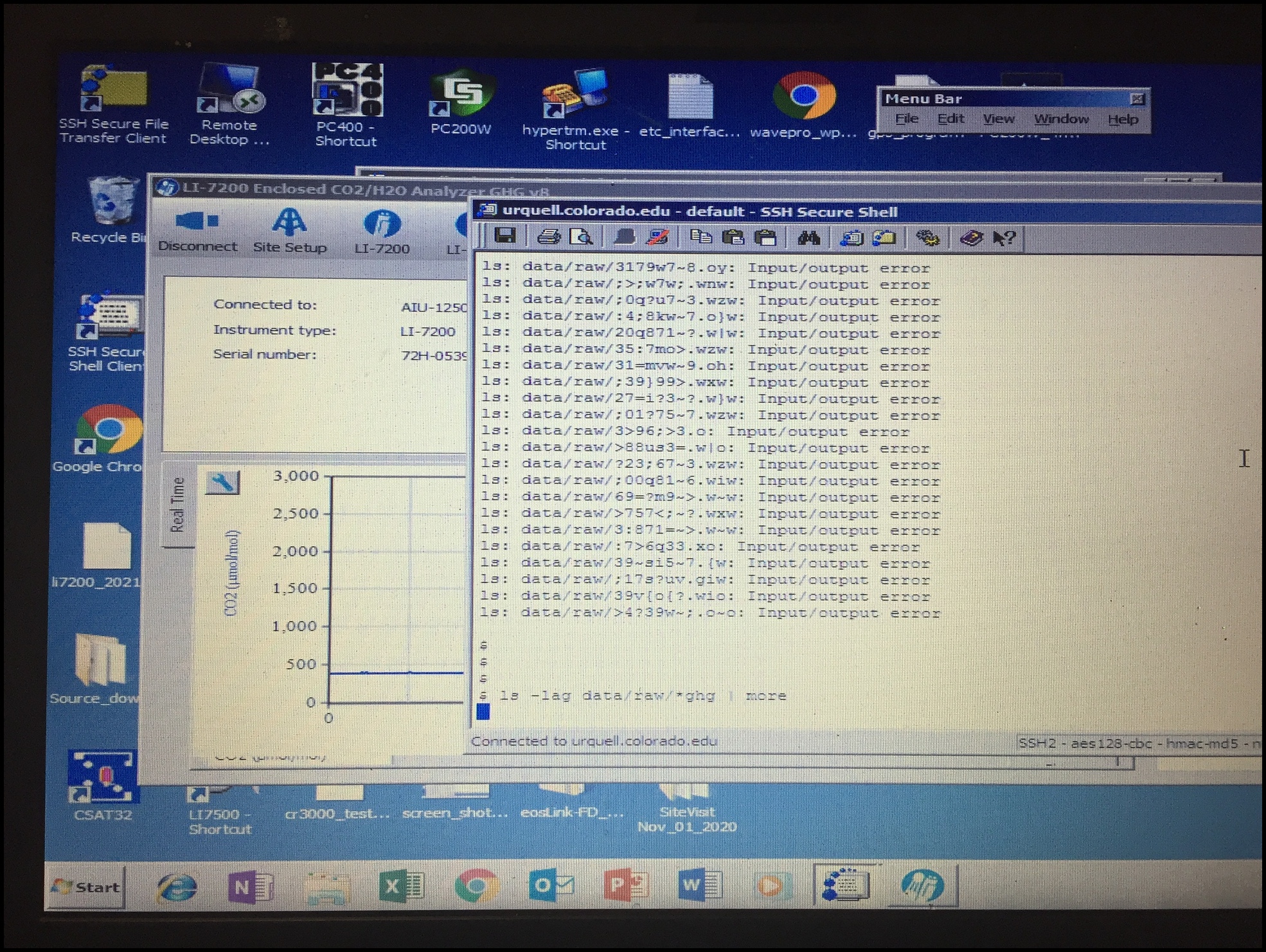Click Disconnect icon with red slash

657,237
